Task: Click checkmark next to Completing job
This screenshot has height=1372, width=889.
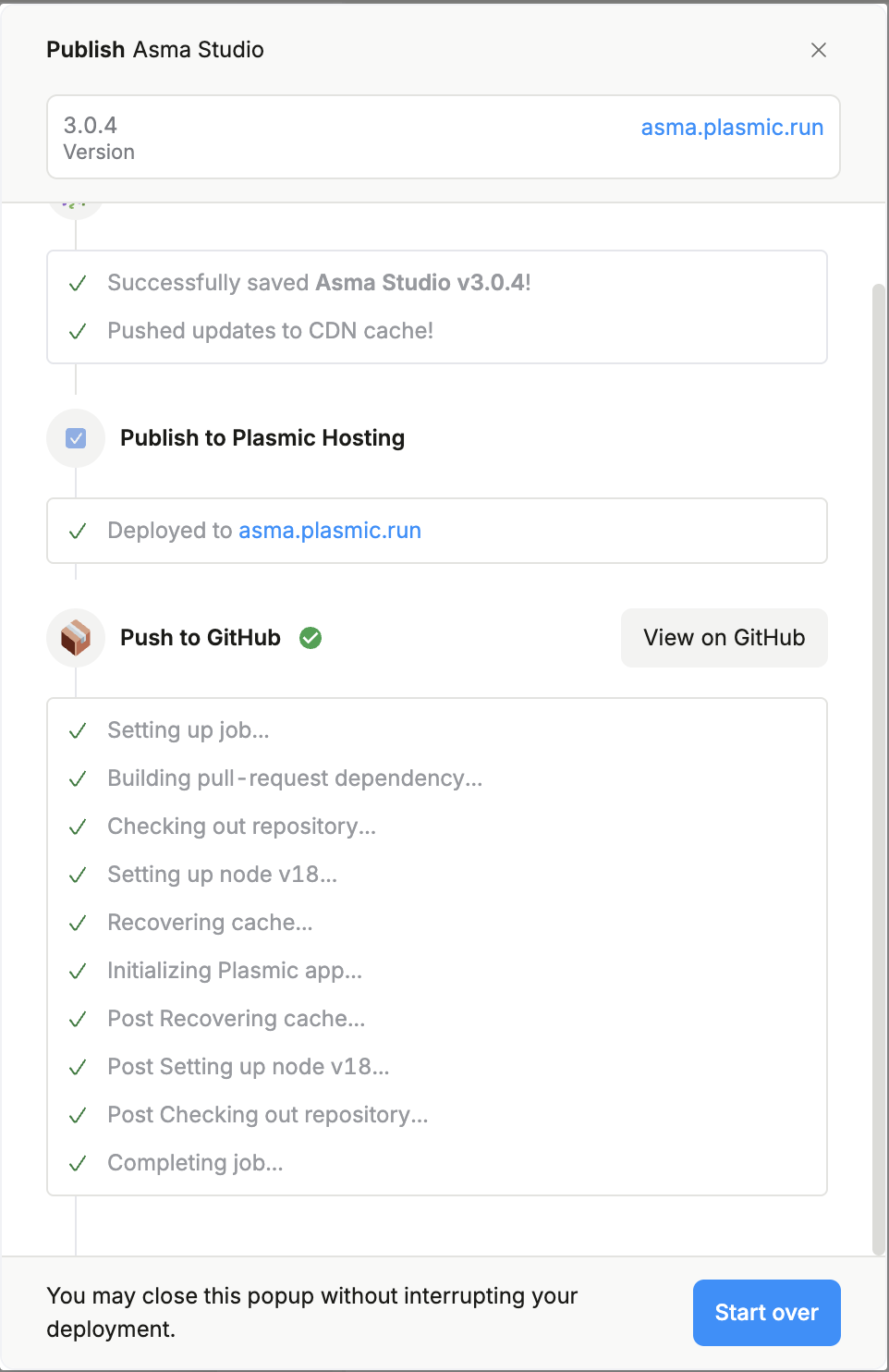Action: coord(78,1163)
